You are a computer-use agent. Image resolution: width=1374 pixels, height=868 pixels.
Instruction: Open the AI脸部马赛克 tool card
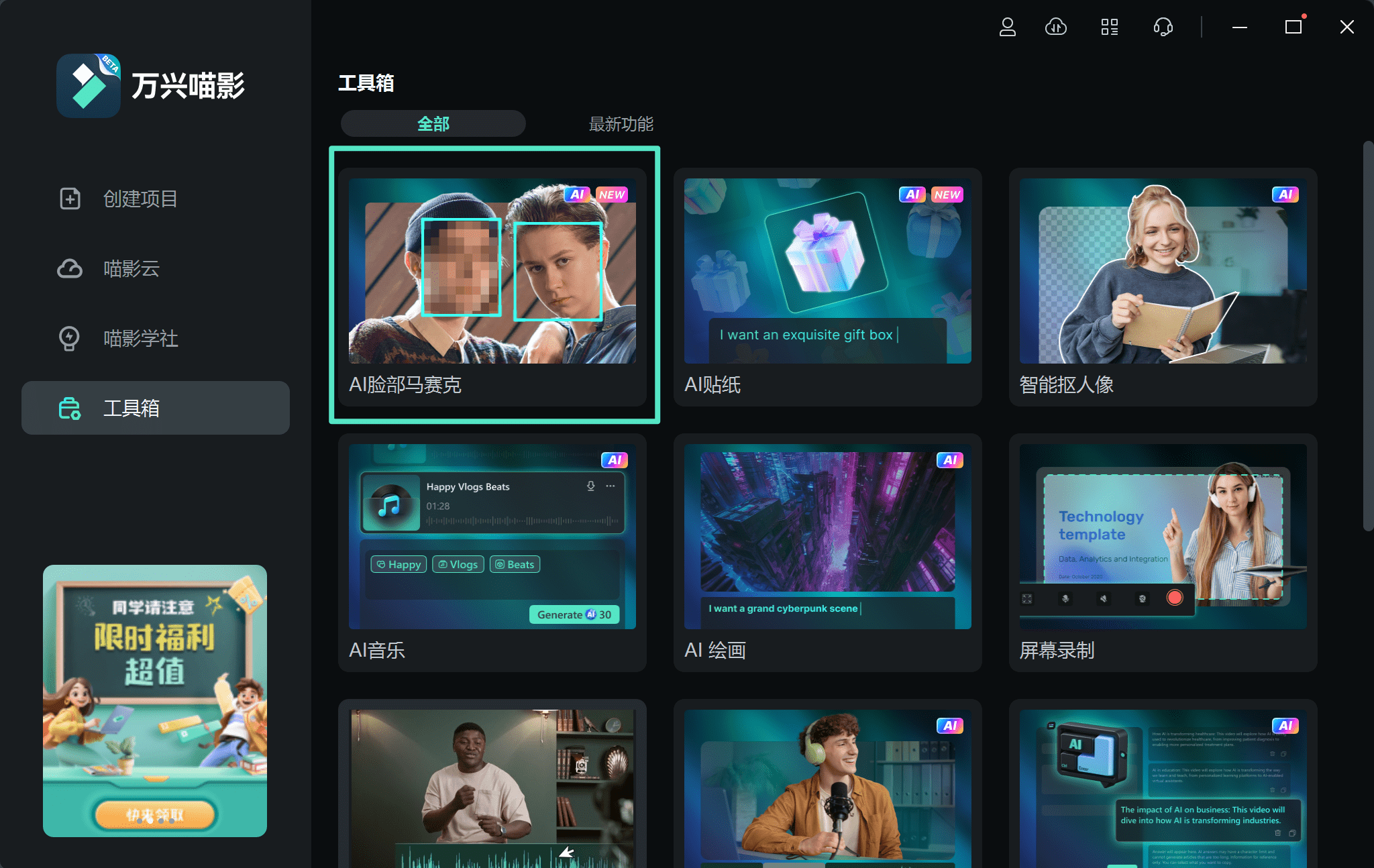(492, 287)
